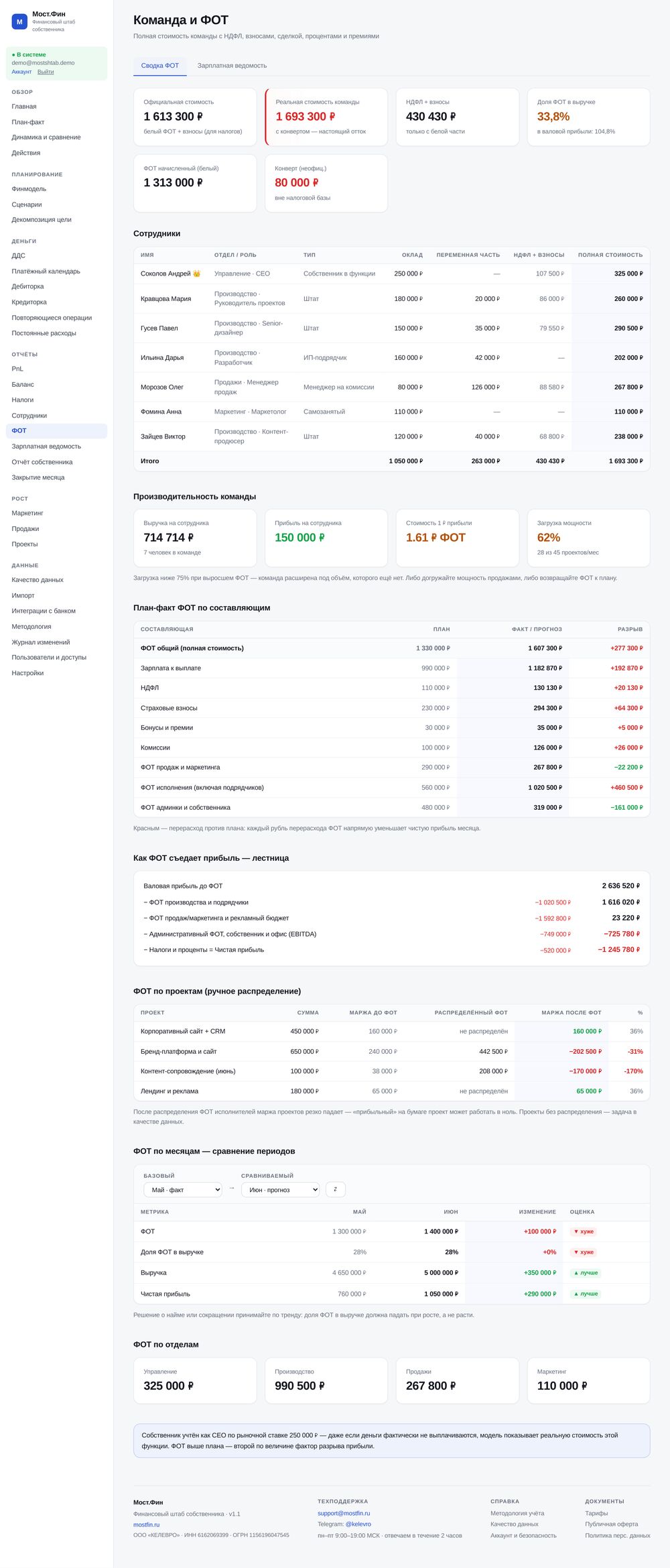This screenshot has width=670, height=1568.
Task: Switch to the Зарплатная ведомость tab
Action: pyautogui.click(x=232, y=66)
